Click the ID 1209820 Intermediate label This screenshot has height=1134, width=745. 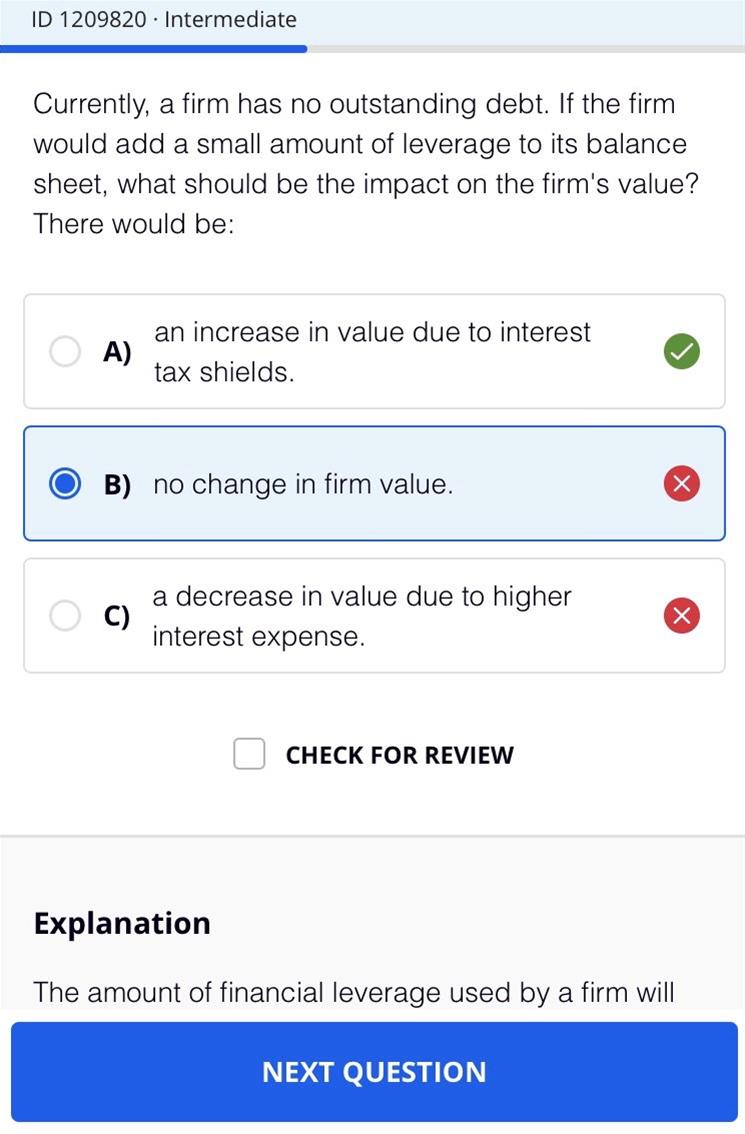163,20
